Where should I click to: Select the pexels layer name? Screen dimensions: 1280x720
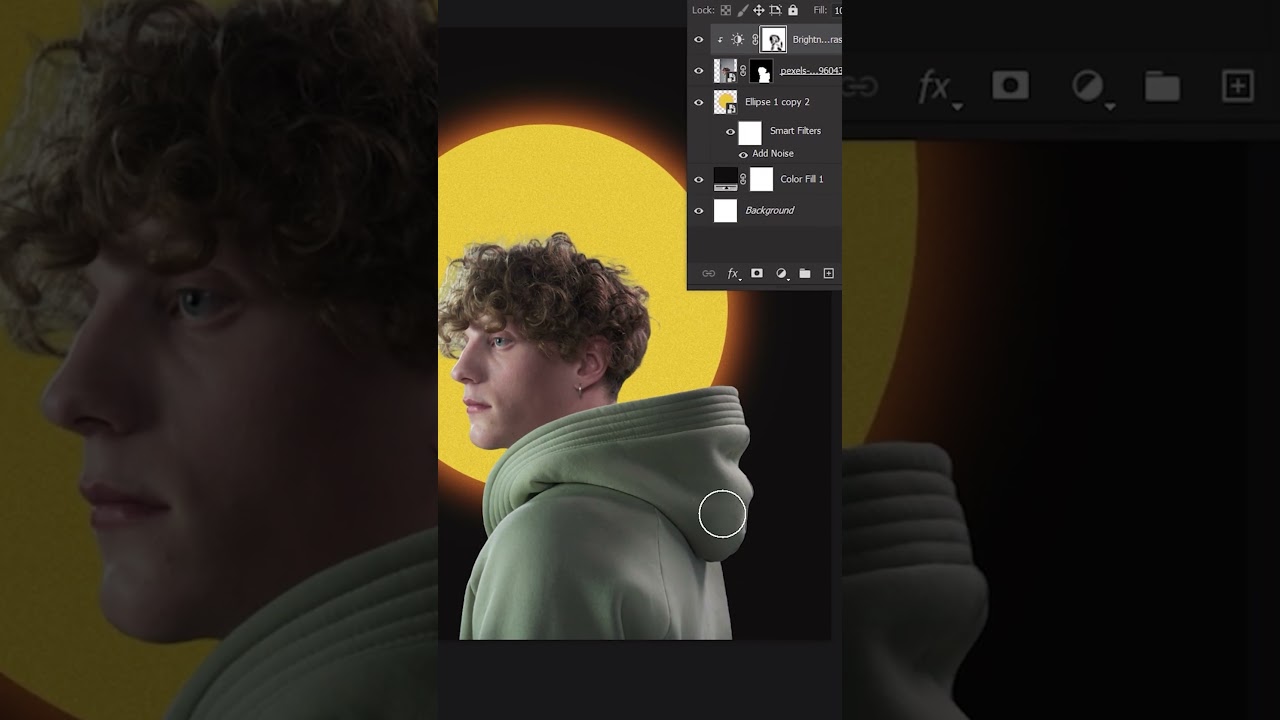pos(811,71)
